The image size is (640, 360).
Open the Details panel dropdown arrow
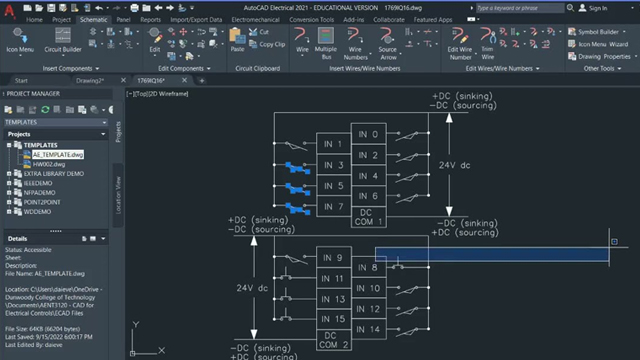click(103, 238)
